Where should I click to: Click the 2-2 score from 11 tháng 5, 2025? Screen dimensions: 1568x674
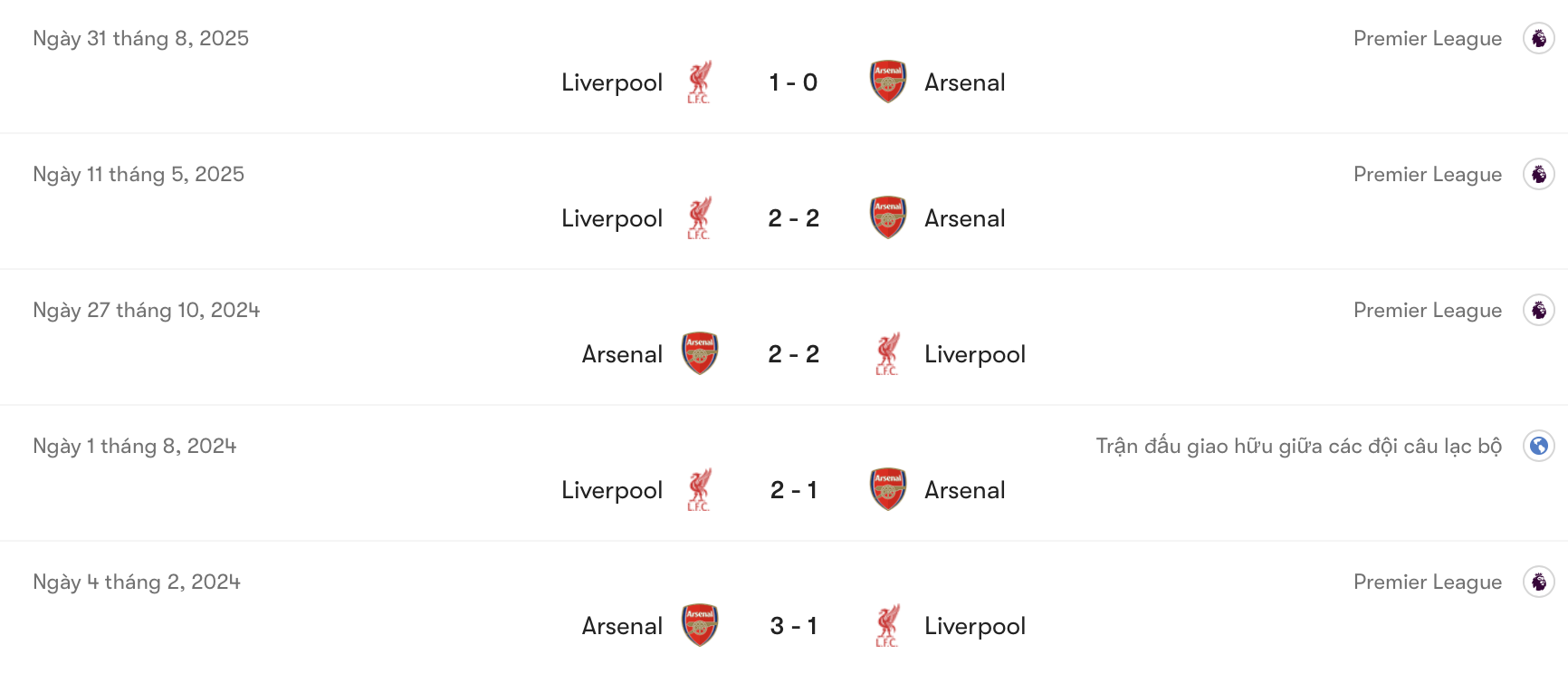point(794,217)
